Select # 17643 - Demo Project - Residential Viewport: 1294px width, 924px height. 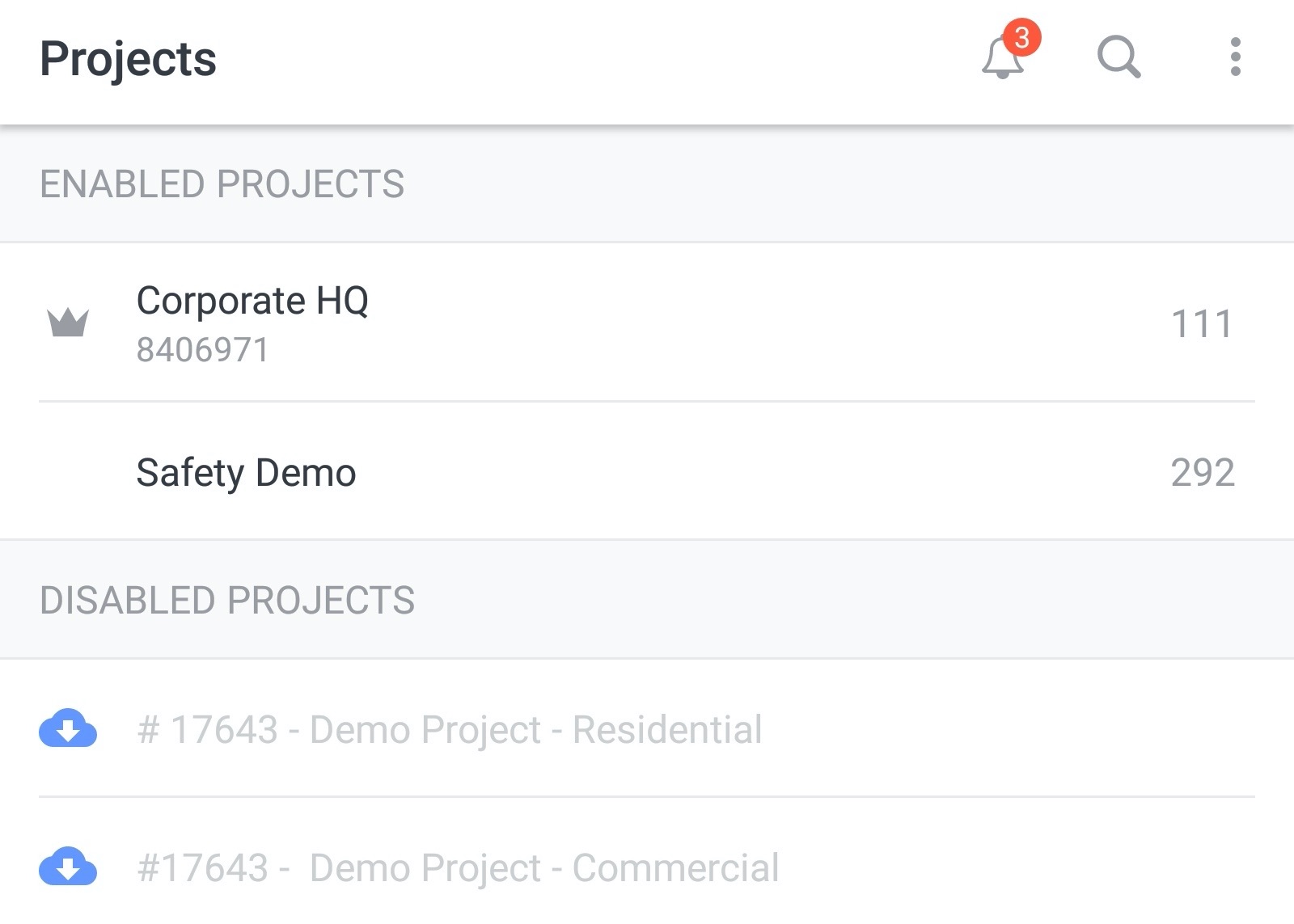(x=450, y=729)
